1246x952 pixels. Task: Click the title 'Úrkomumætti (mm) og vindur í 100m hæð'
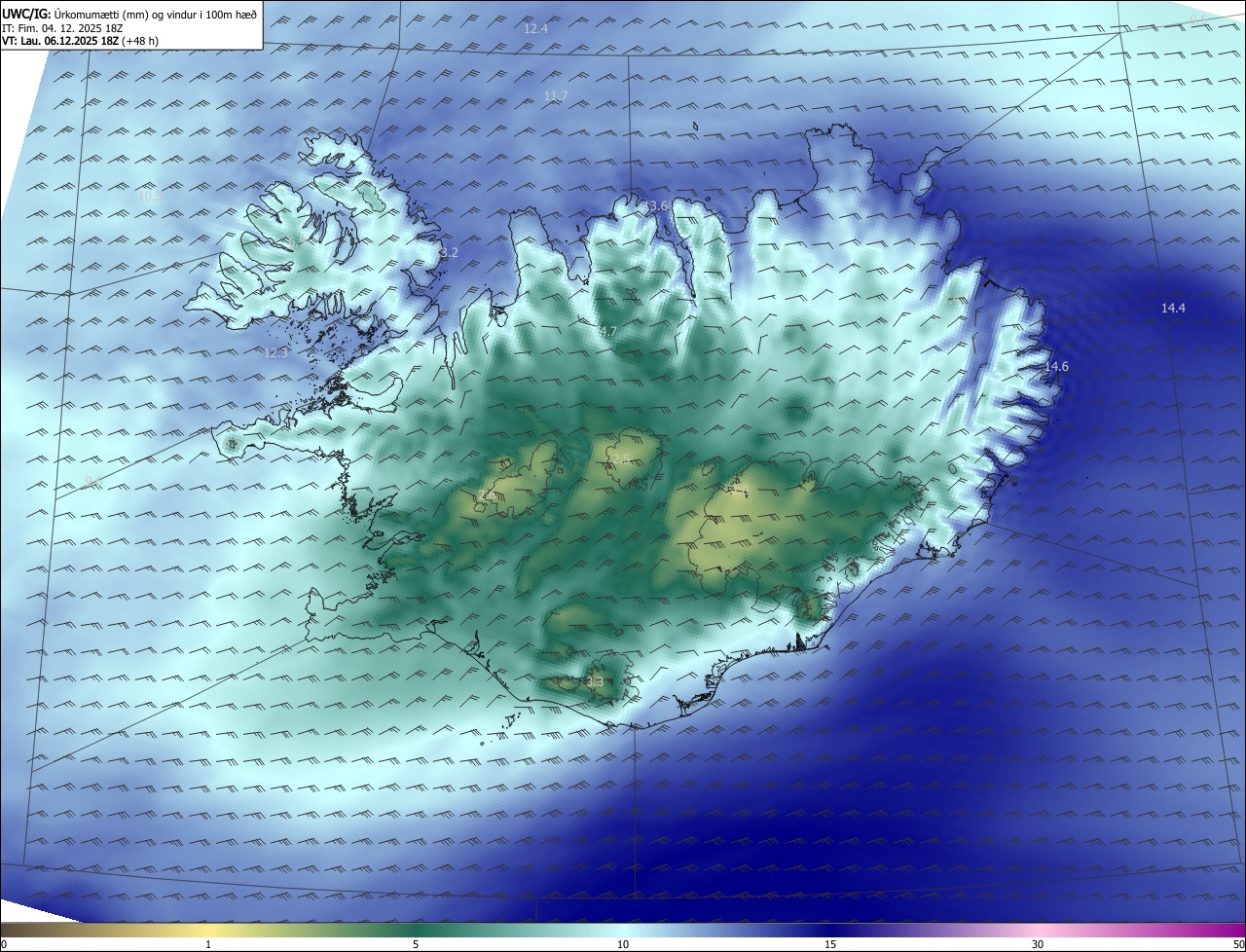tap(157, 15)
